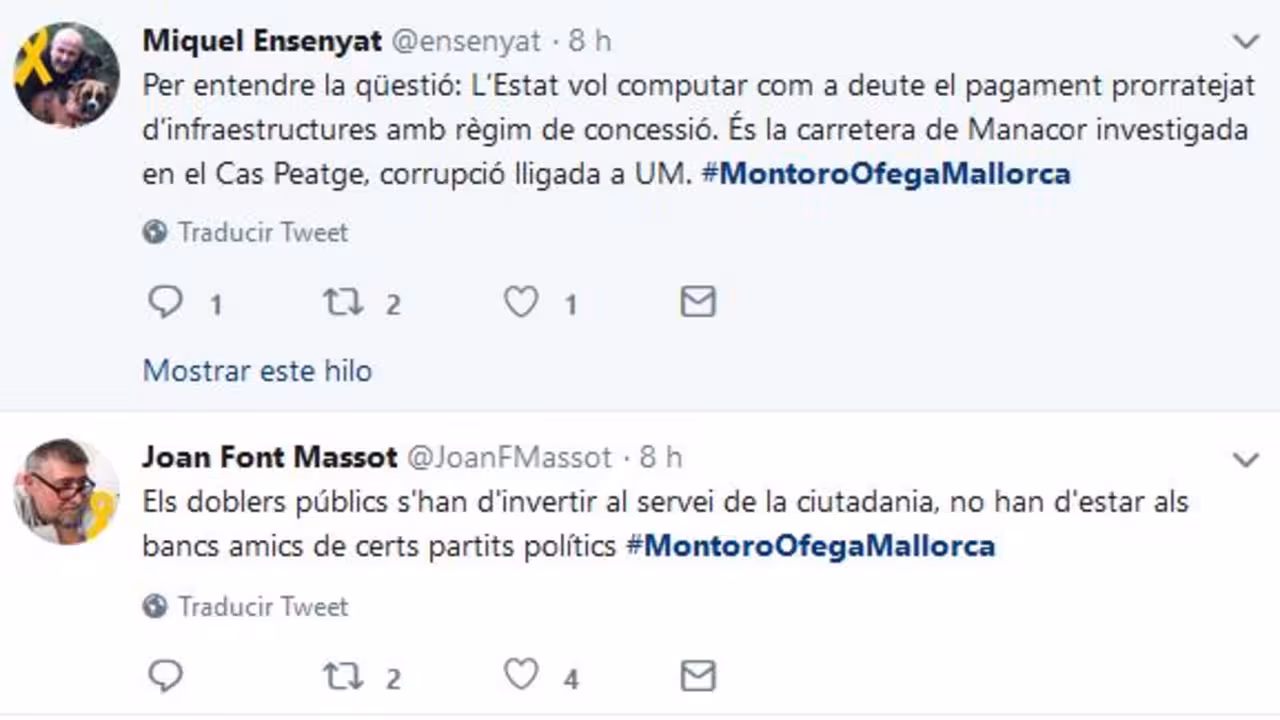Open #MontoroOfegaMallorca hashtag in Massot's tweet
Viewport: 1280px width, 720px height.
pyautogui.click(x=810, y=546)
